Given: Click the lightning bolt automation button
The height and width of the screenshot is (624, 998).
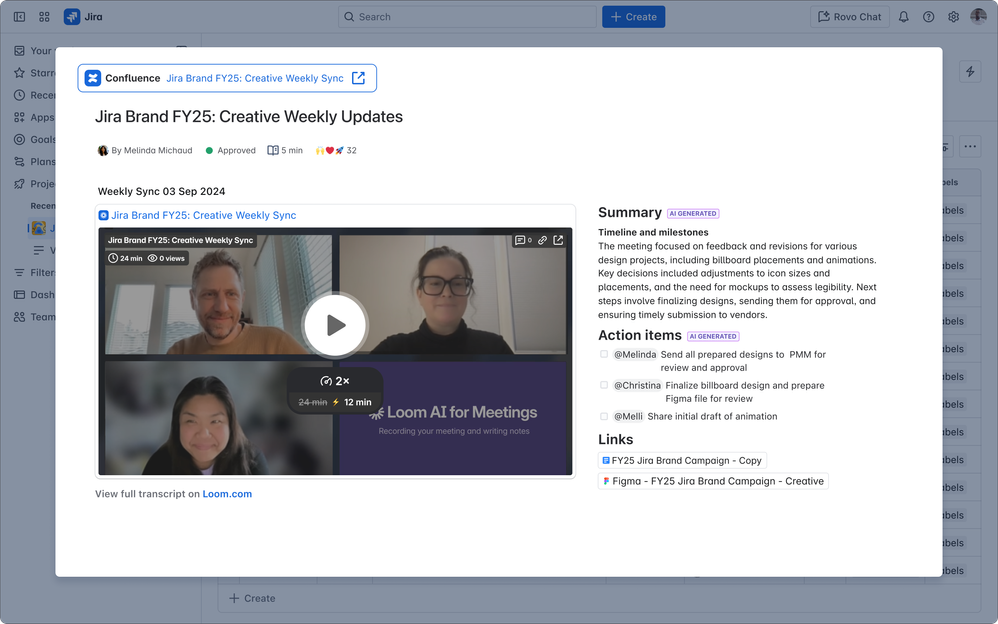Looking at the screenshot, I should (970, 71).
